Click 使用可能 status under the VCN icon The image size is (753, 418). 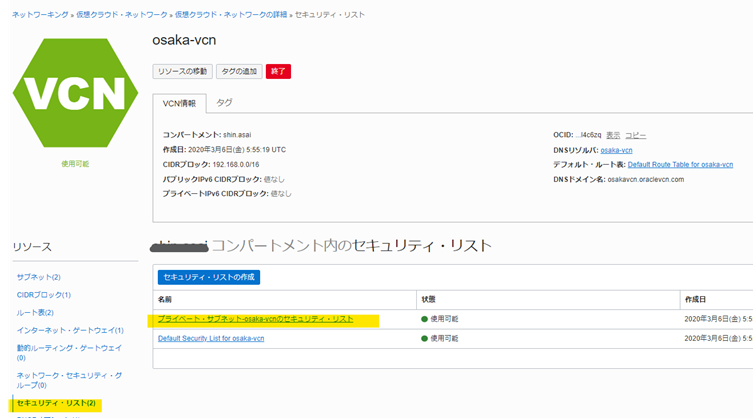(75, 164)
